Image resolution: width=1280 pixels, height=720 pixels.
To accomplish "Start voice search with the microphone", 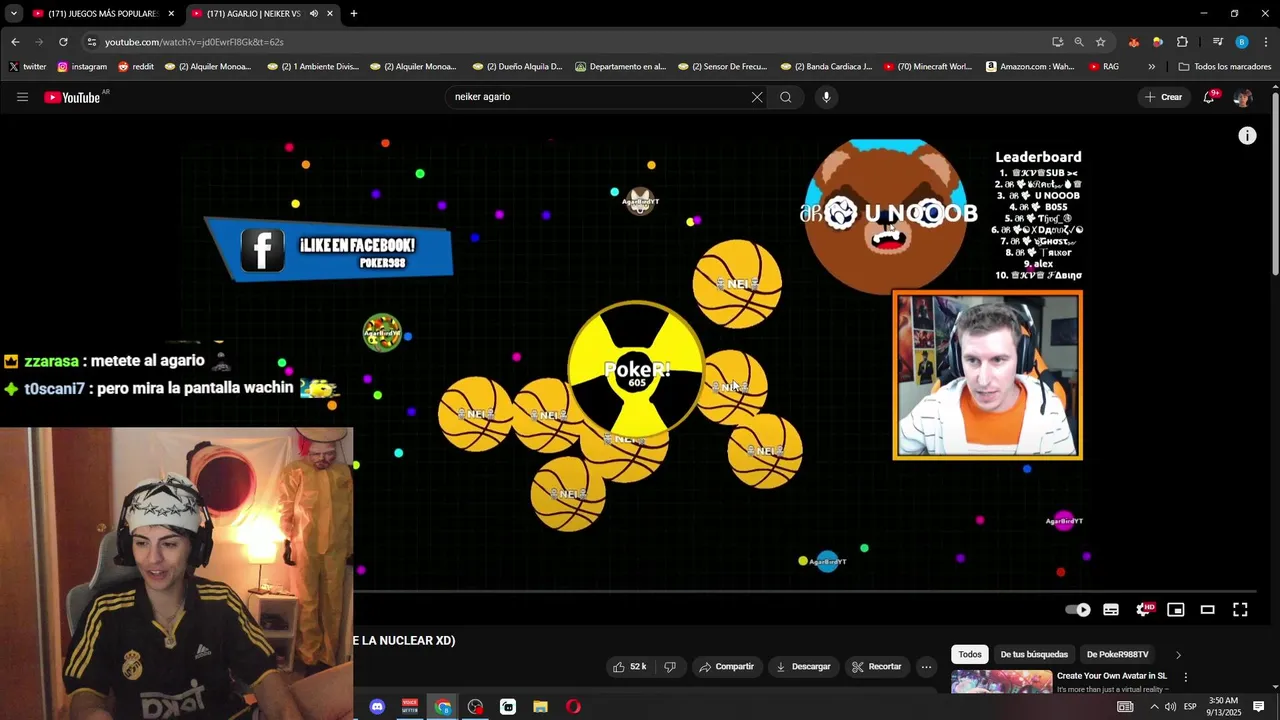I will pyautogui.click(x=826, y=97).
